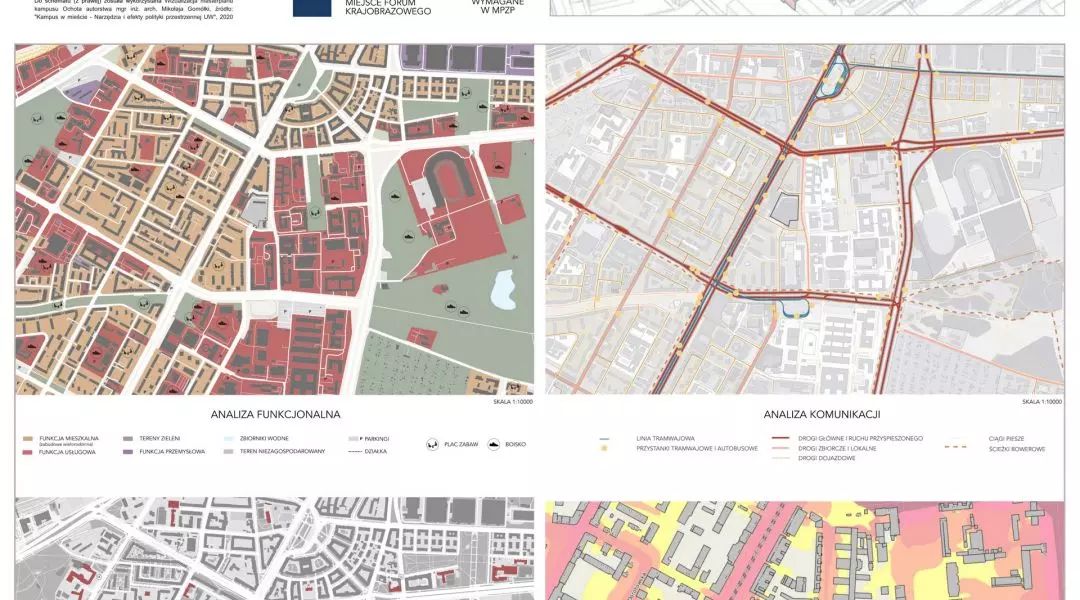Click the "DROGI GŁÓWNE I RUCHU PRZYSPIESZONEGO" label
1080x600 pixels.
(x=860, y=439)
